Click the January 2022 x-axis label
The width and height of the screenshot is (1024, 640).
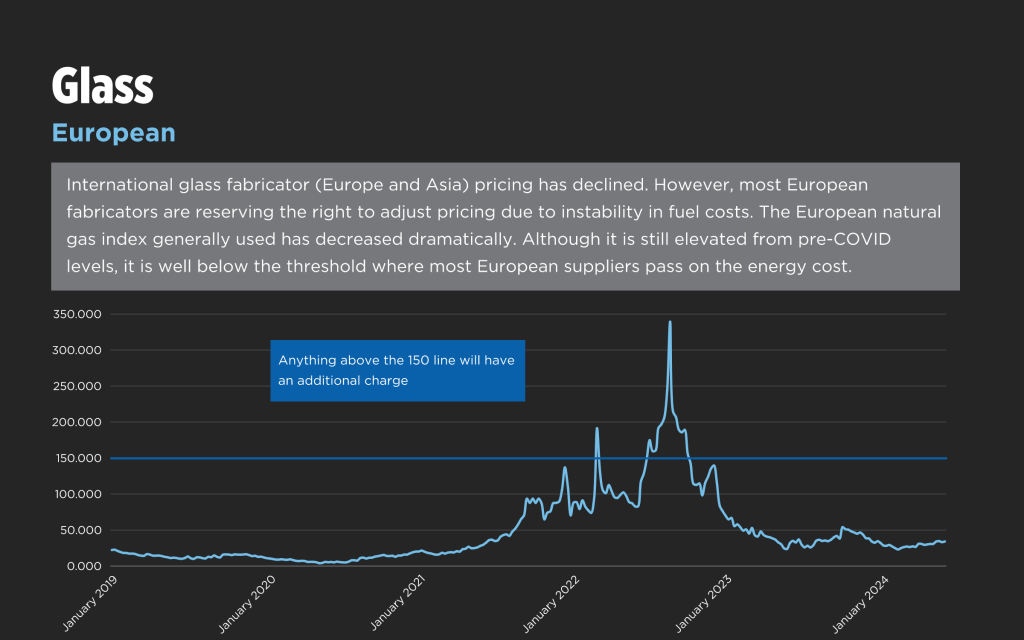pos(552,602)
